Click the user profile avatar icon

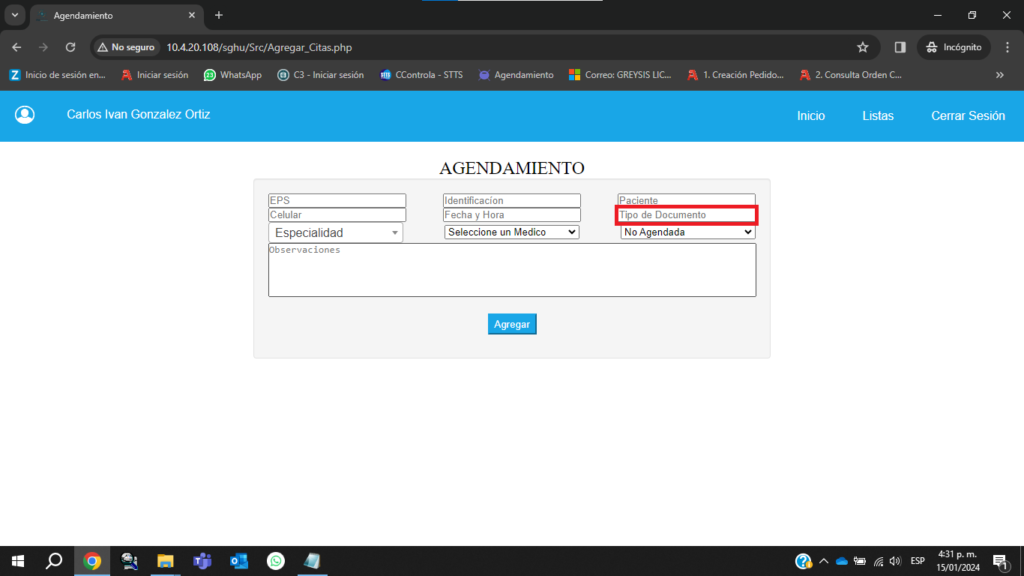tap(25, 115)
